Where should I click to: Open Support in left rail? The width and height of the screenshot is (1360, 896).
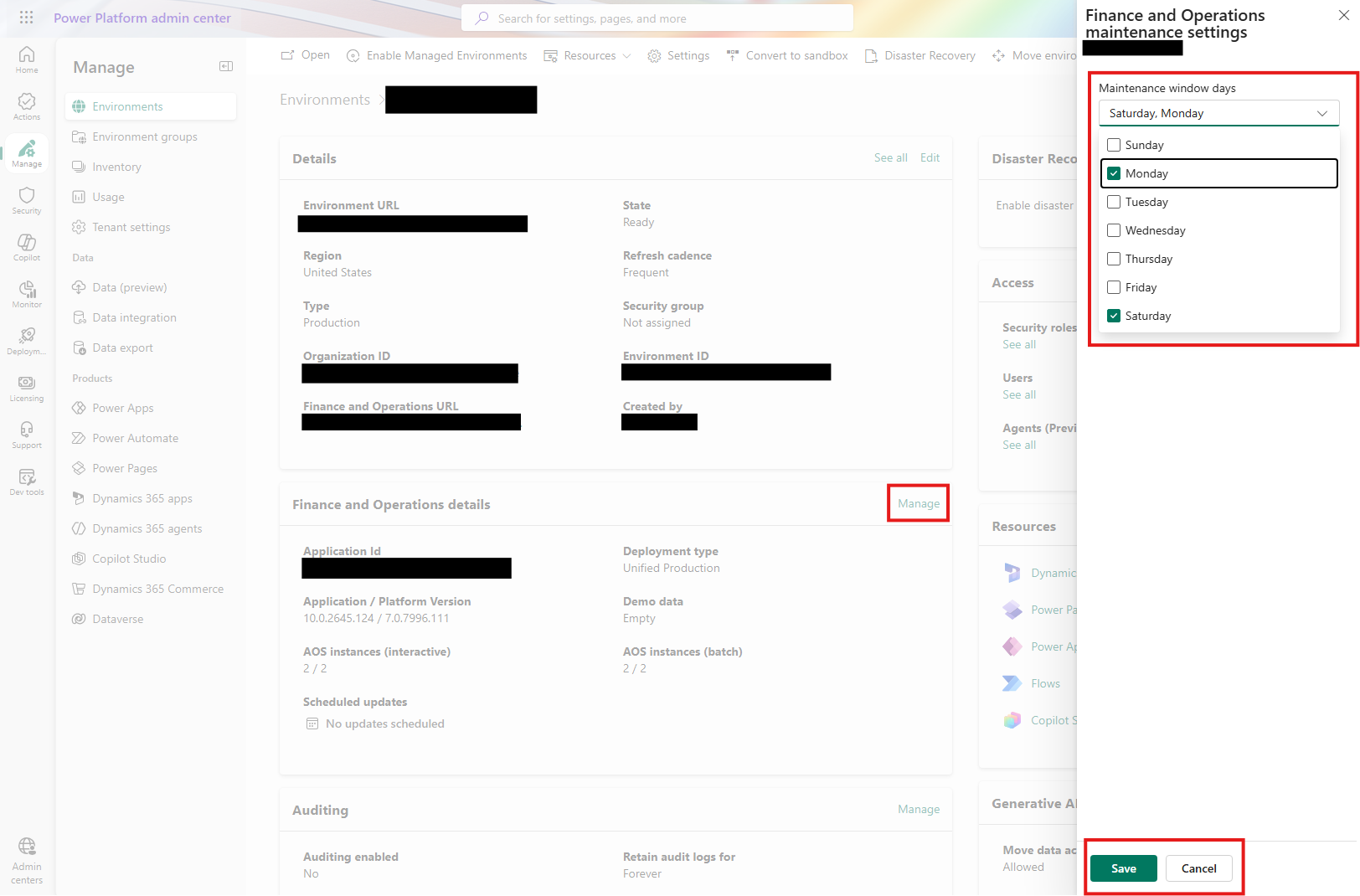tap(27, 435)
